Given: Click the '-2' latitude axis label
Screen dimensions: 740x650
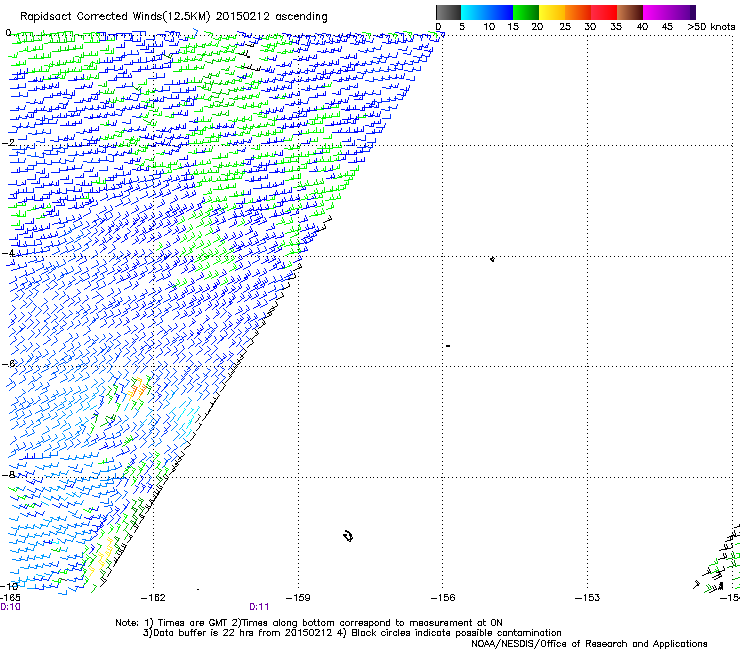Looking at the screenshot, I should (x=8, y=143).
